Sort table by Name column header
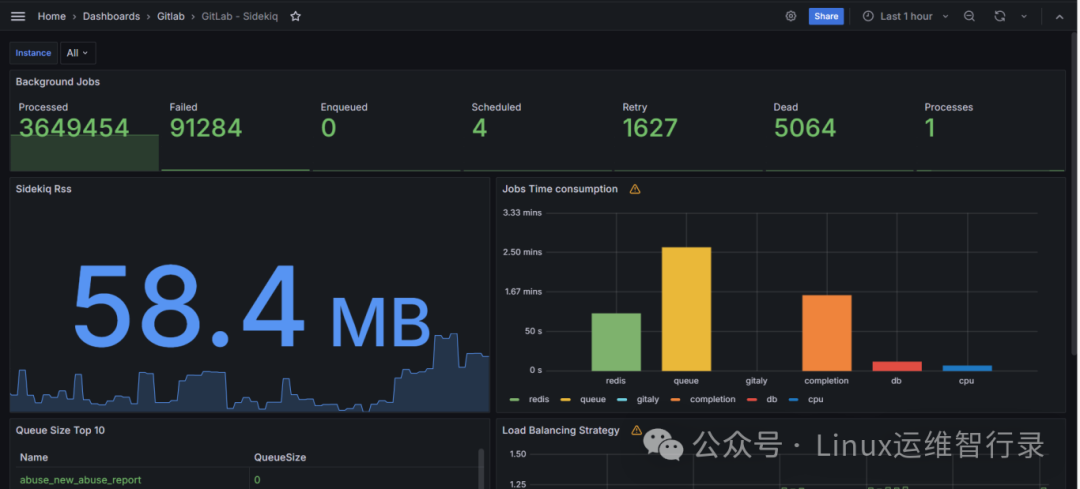This screenshot has width=1080, height=489. point(34,457)
